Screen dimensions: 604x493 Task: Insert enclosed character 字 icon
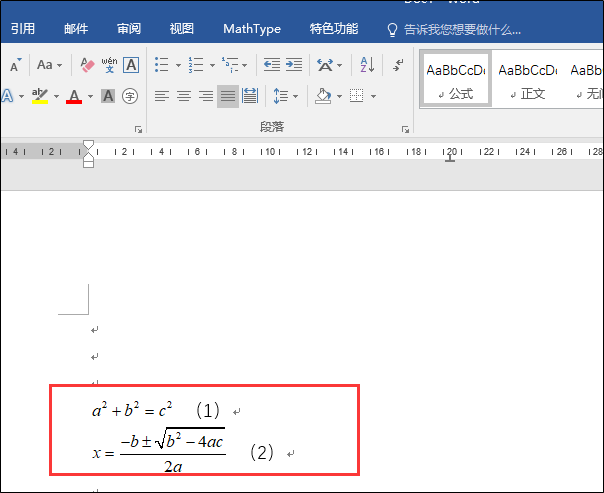[x=130, y=96]
